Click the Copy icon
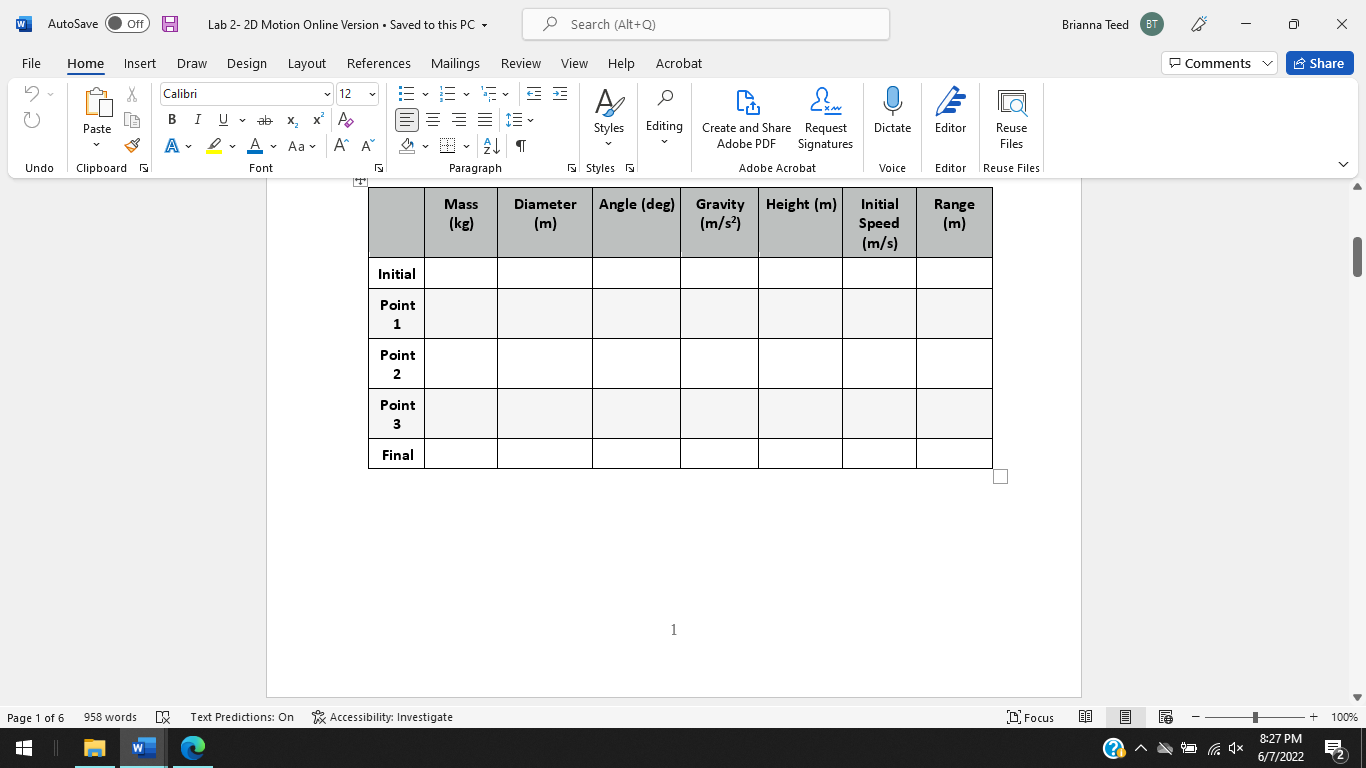Viewport: 1366px width, 768px height. coord(132,120)
